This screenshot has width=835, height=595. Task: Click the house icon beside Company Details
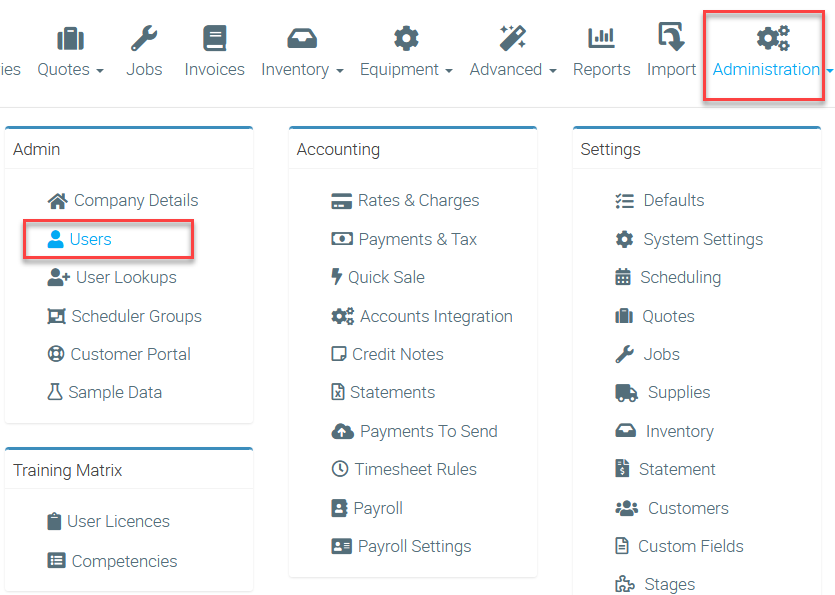[57, 201]
